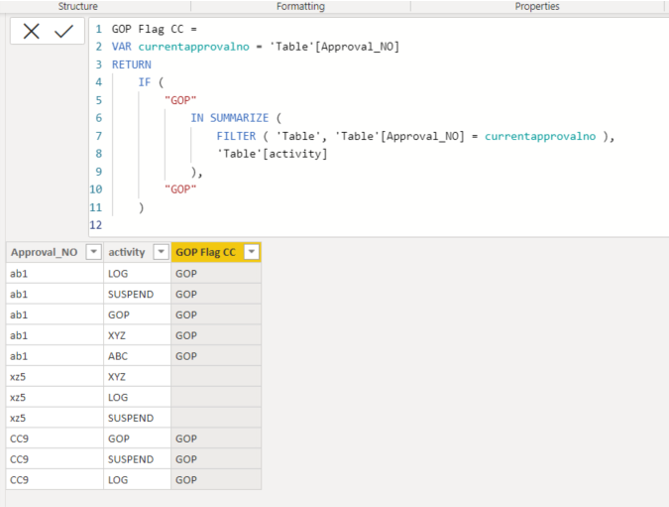Place cursor on formula line 1 'GOP Flag CC ='

click(154, 29)
